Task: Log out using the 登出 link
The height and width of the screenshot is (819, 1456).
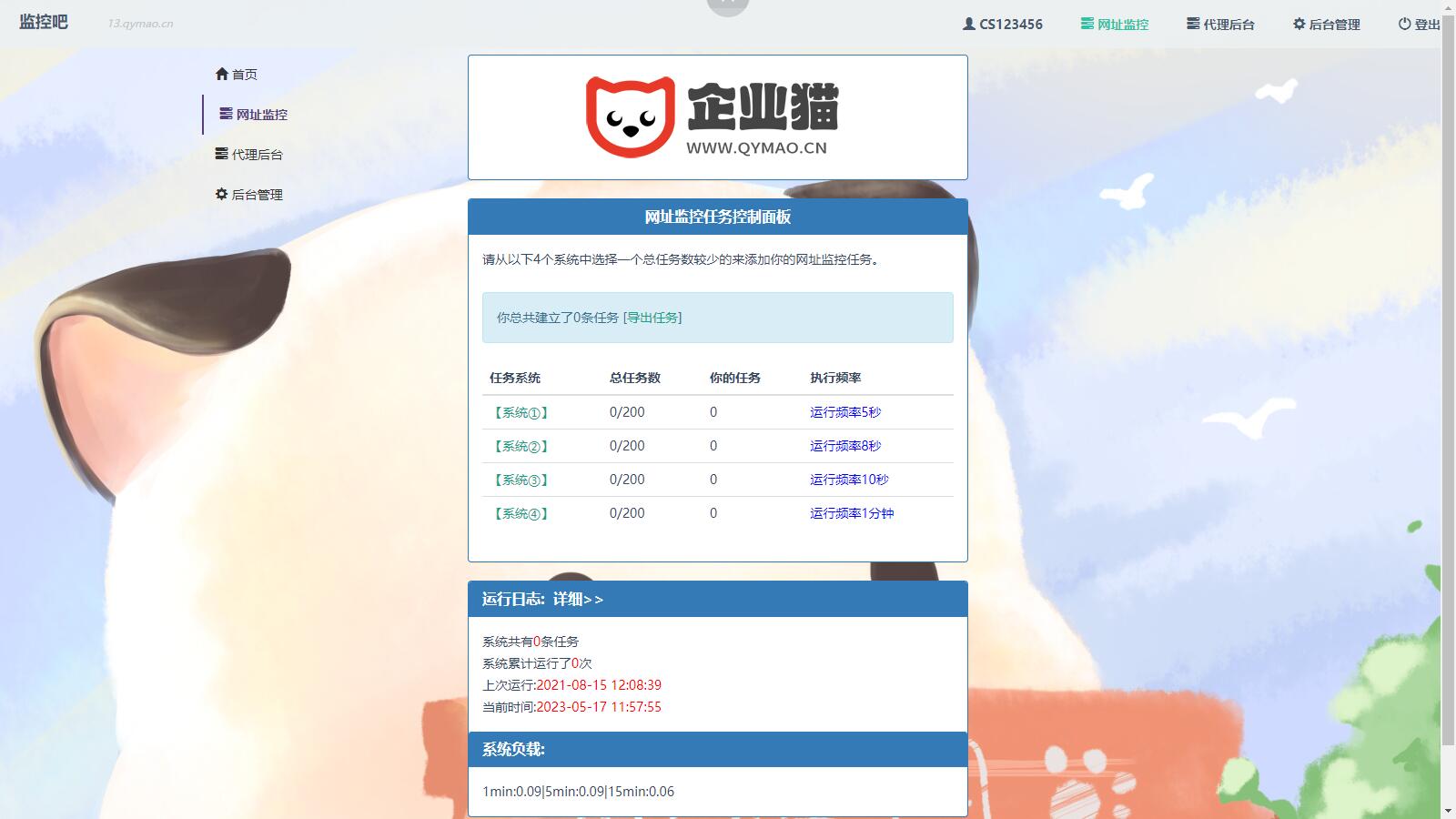Action: pyautogui.click(x=1420, y=25)
